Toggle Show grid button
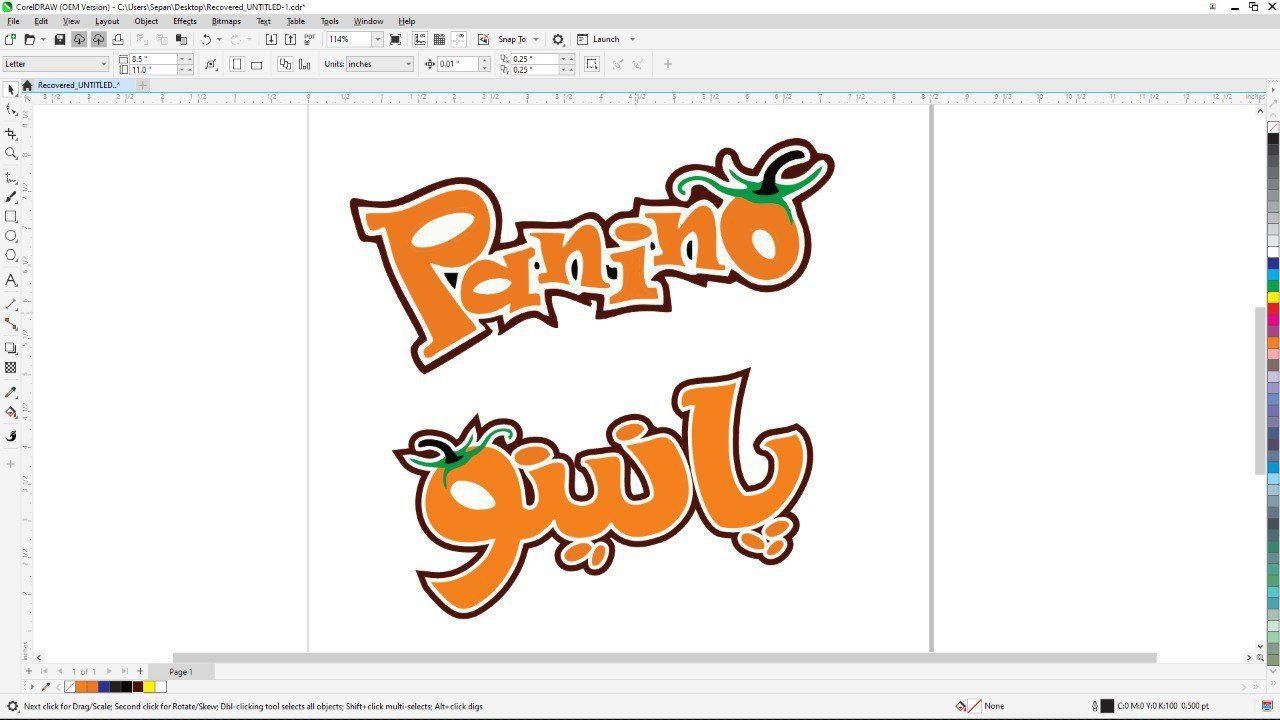Image resolution: width=1280 pixels, height=720 pixels. tap(439, 39)
